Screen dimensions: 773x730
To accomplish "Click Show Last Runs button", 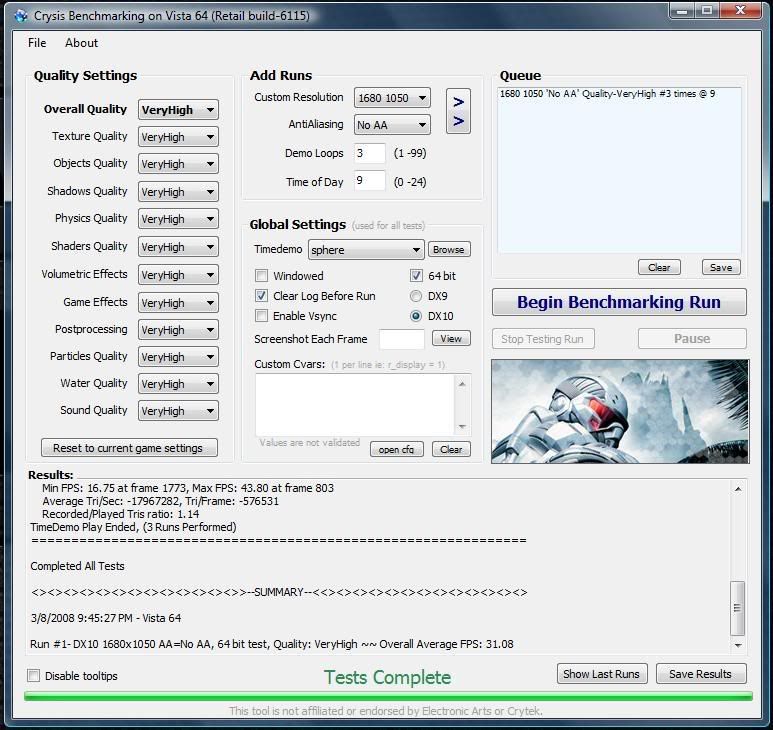I will (x=601, y=674).
